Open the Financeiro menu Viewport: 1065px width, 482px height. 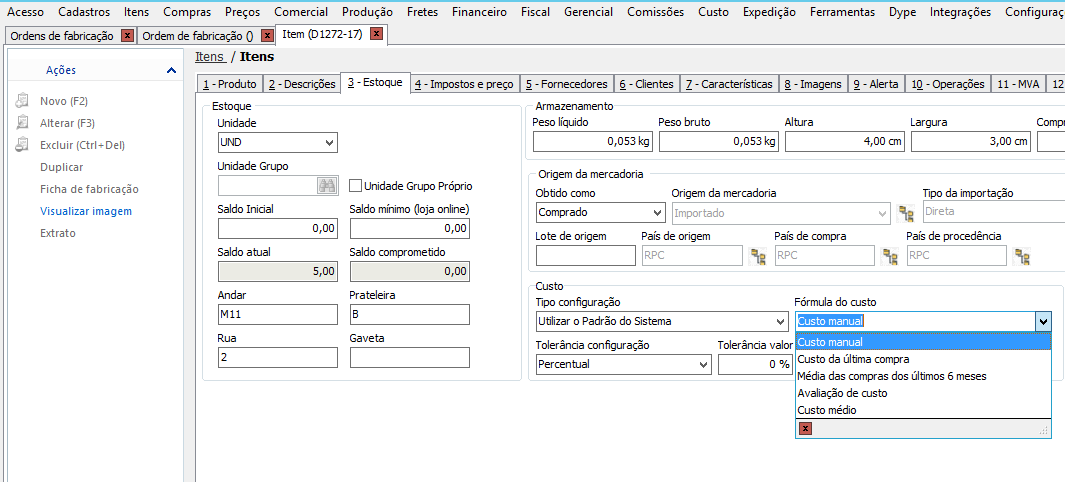[480, 12]
